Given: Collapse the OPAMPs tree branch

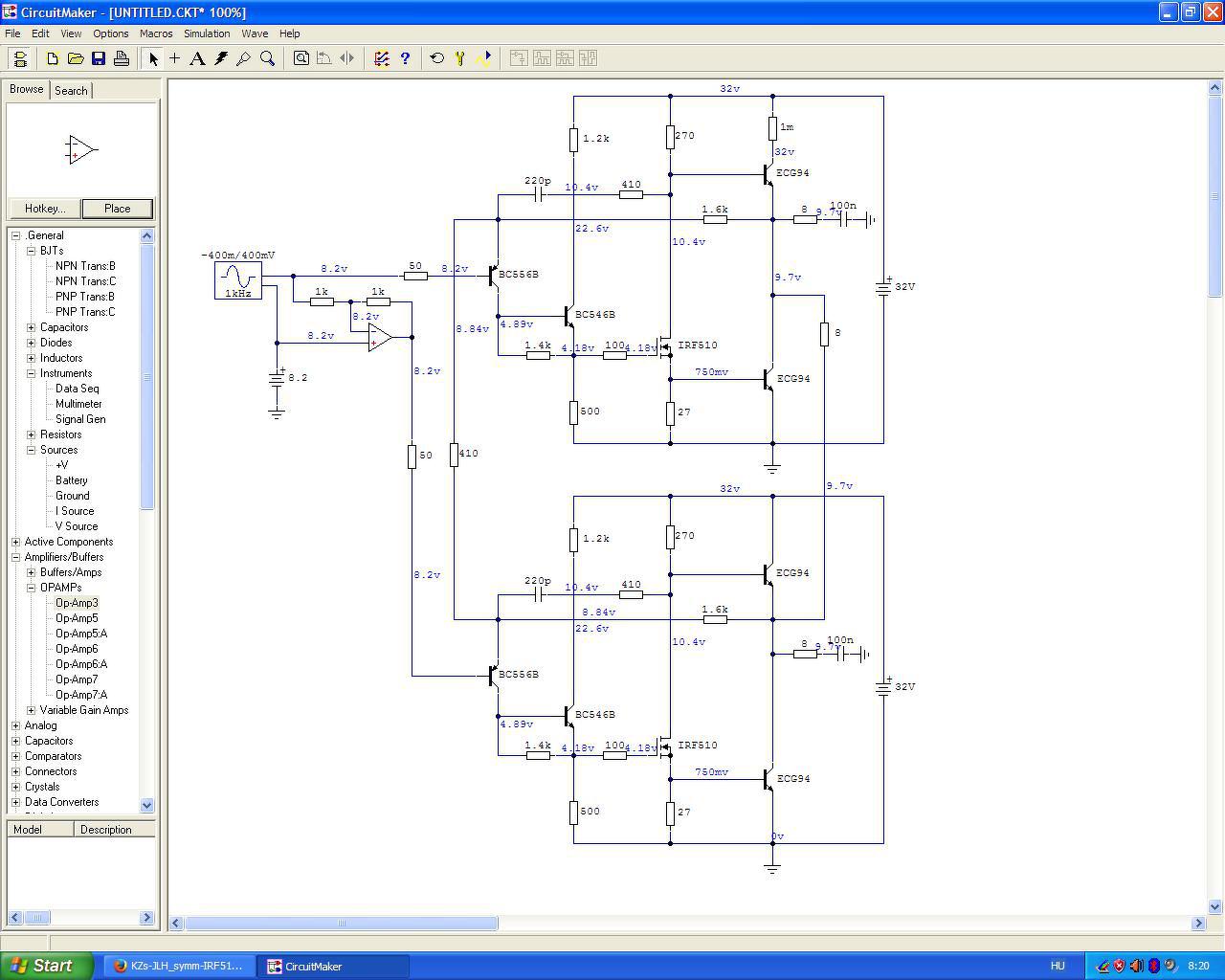Looking at the screenshot, I should pyautogui.click(x=32, y=588).
